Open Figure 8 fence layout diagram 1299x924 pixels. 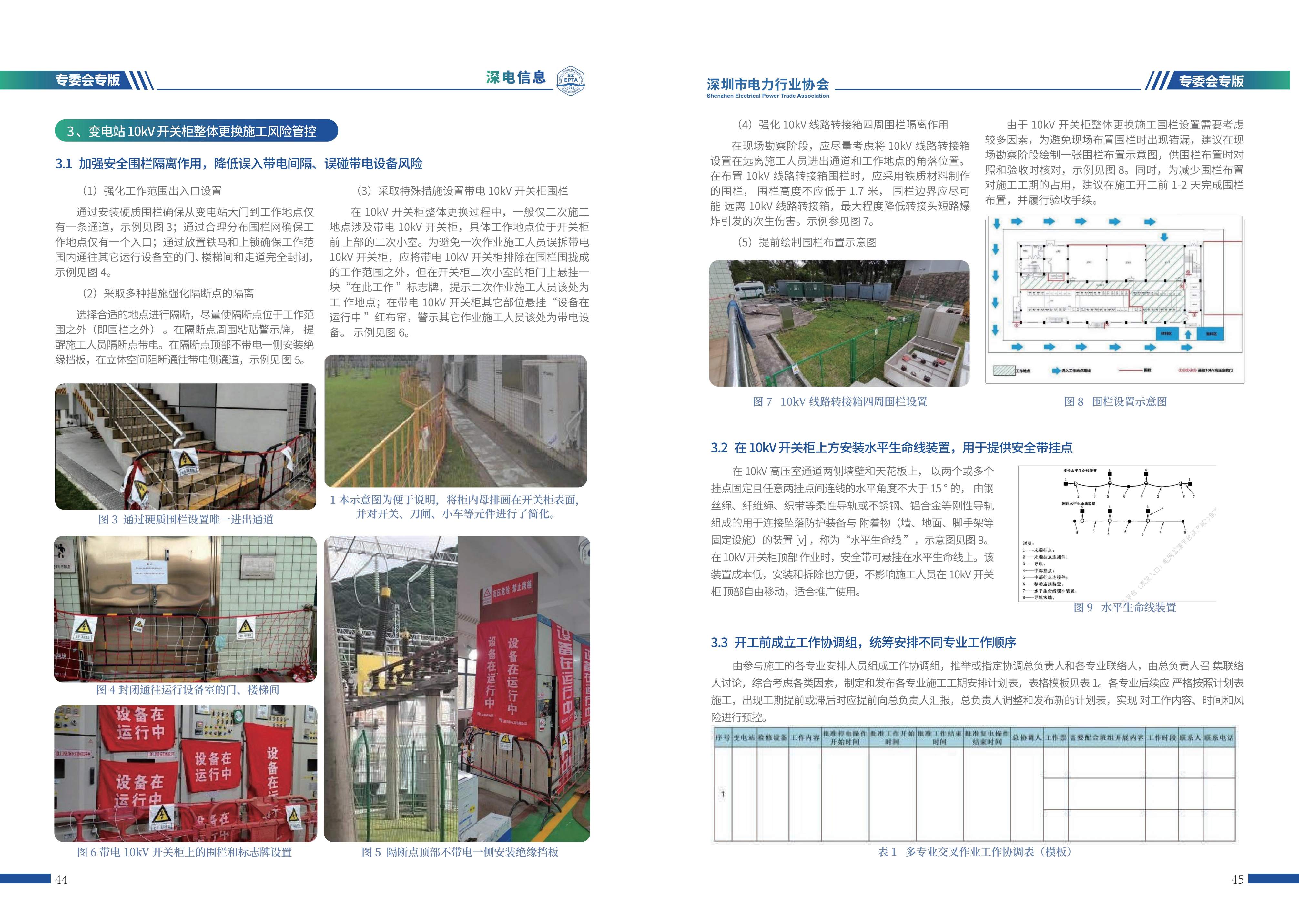pos(1115,299)
